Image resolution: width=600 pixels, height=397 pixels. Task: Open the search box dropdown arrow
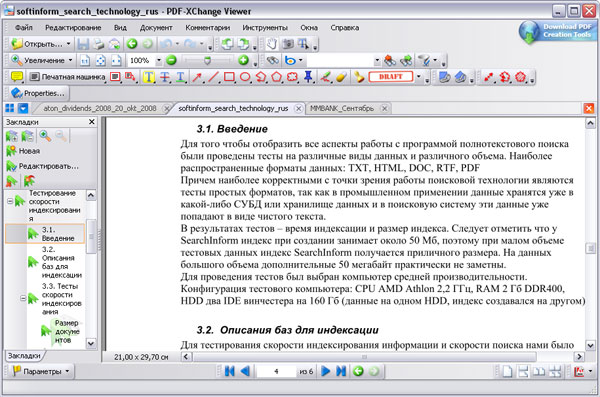point(377,60)
